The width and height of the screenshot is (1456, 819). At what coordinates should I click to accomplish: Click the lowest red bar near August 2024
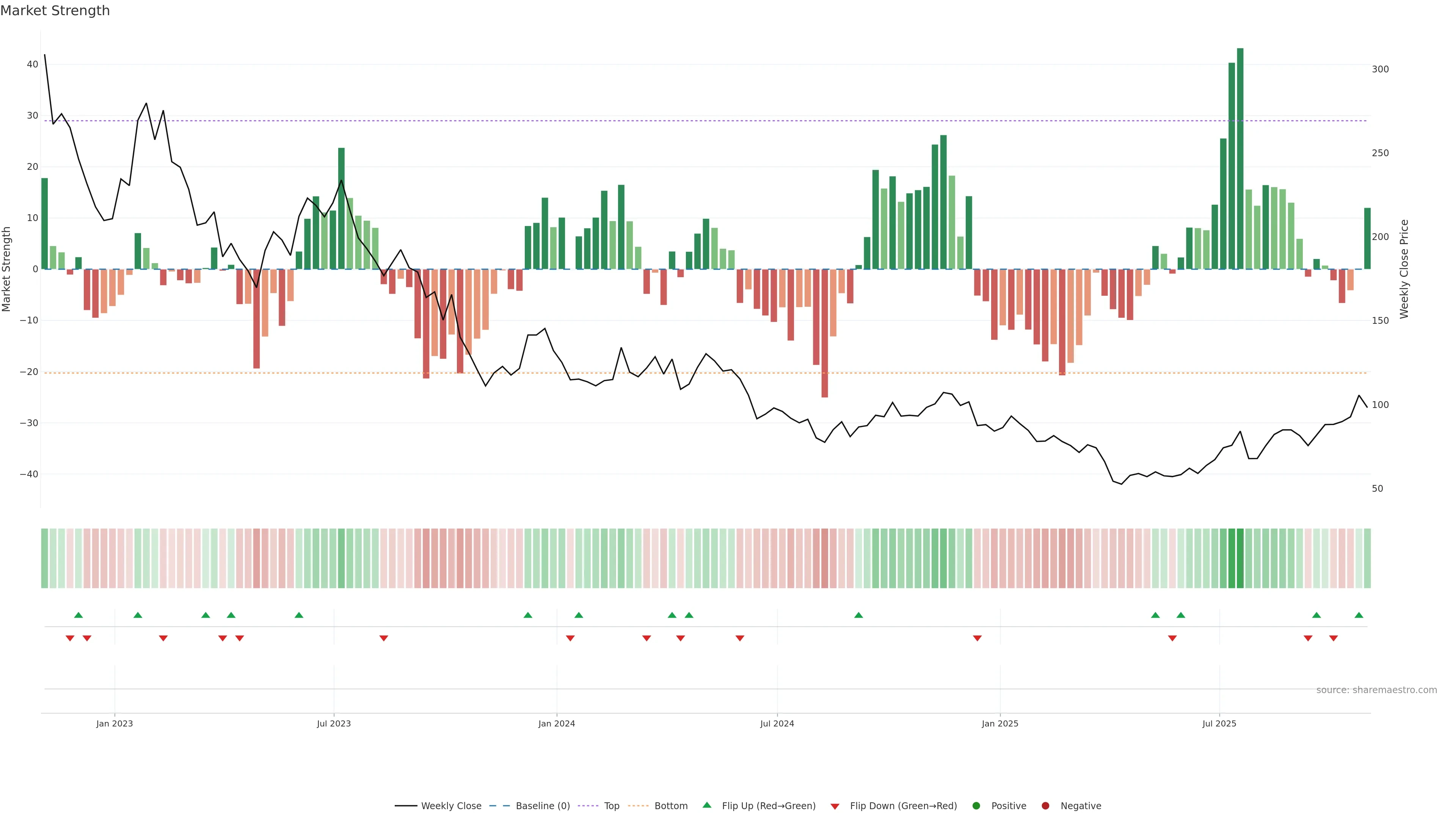pyautogui.click(x=825, y=334)
